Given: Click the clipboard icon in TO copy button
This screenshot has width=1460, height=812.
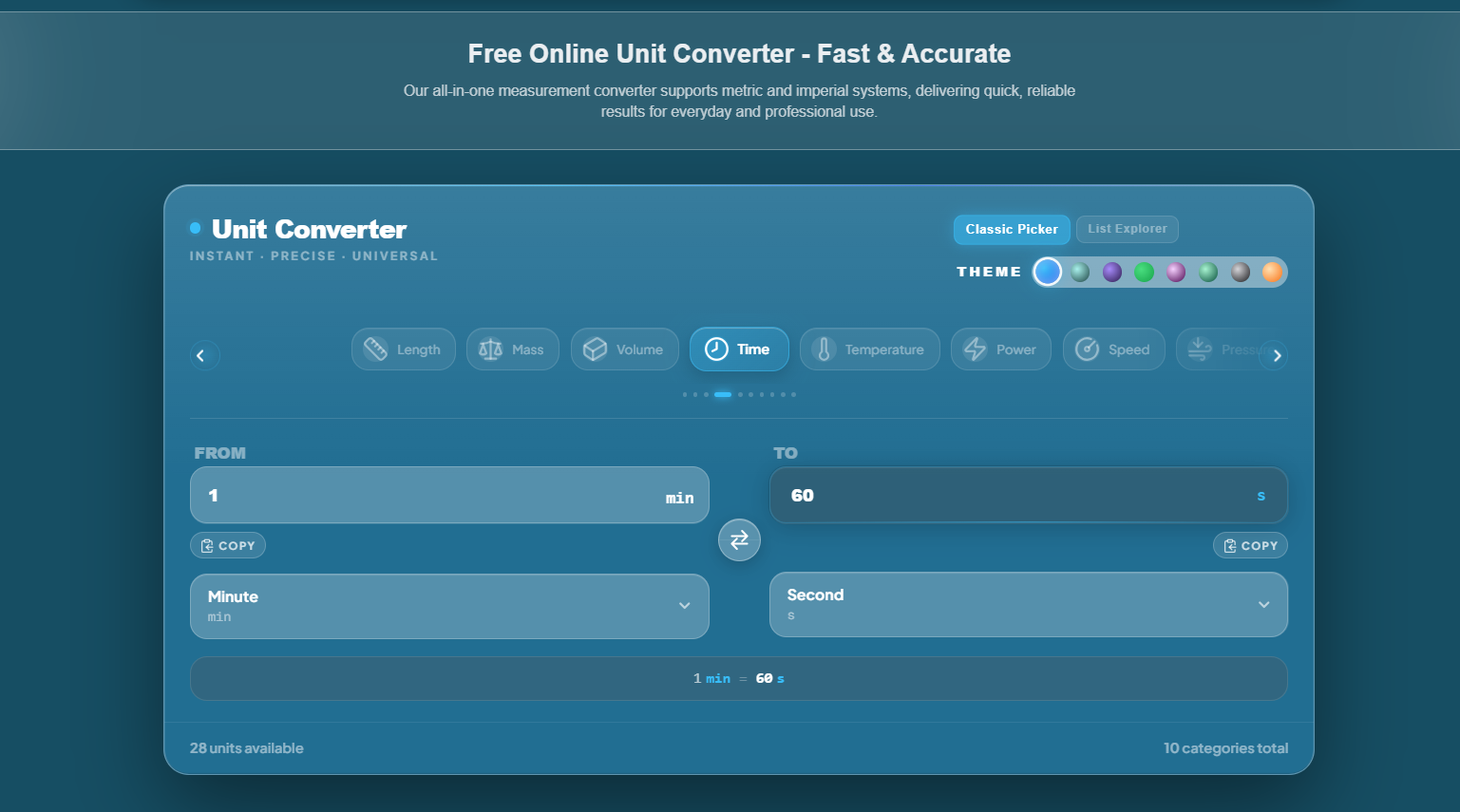Looking at the screenshot, I should coord(1230,546).
